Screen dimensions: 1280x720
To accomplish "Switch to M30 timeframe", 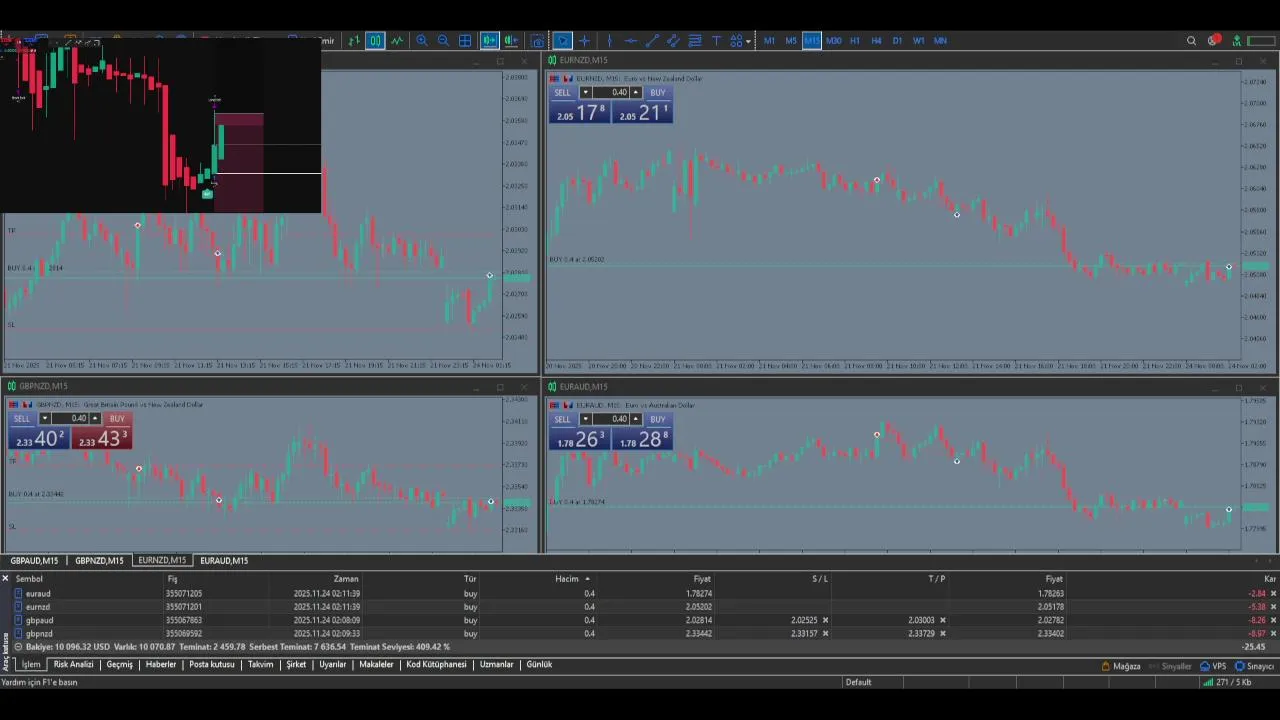I will tap(833, 41).
